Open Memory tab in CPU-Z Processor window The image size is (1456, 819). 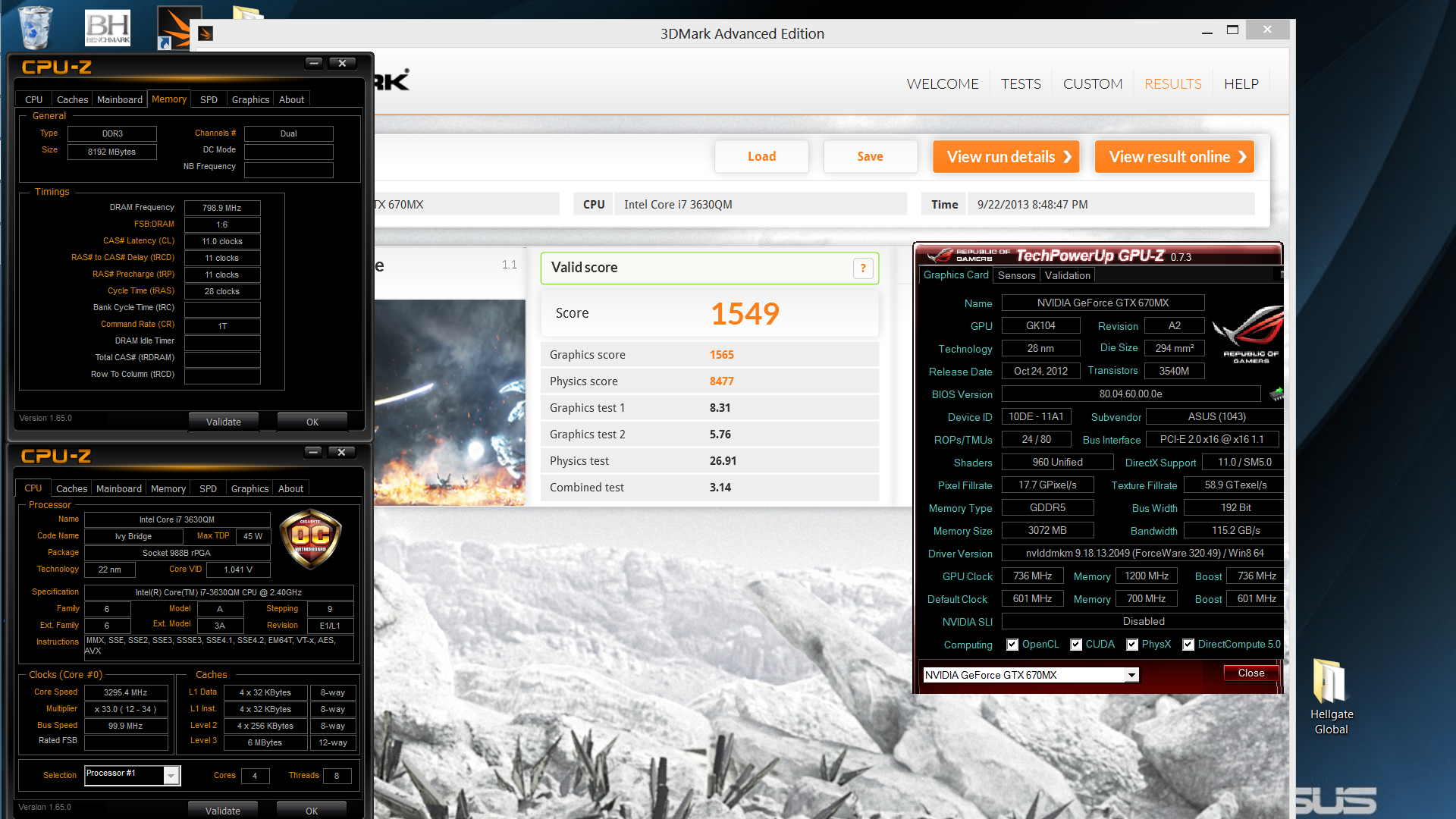tap(168, 488)
